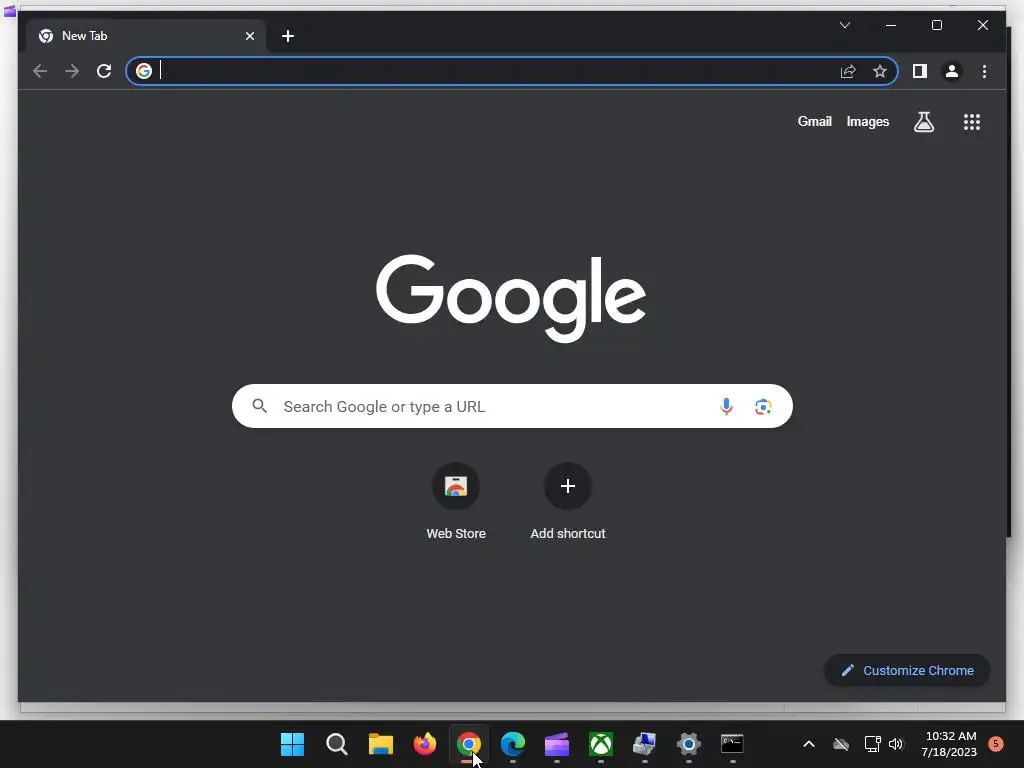Switch to Microsoft Edge in taskbar

(x=513, y=744)
